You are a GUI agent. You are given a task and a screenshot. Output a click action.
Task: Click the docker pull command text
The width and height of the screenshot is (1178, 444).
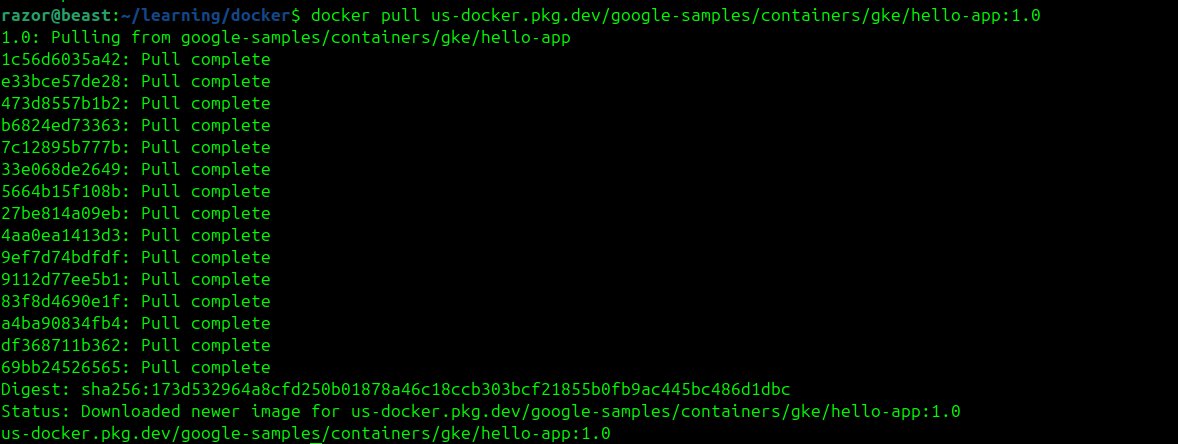tap(366, 16)
